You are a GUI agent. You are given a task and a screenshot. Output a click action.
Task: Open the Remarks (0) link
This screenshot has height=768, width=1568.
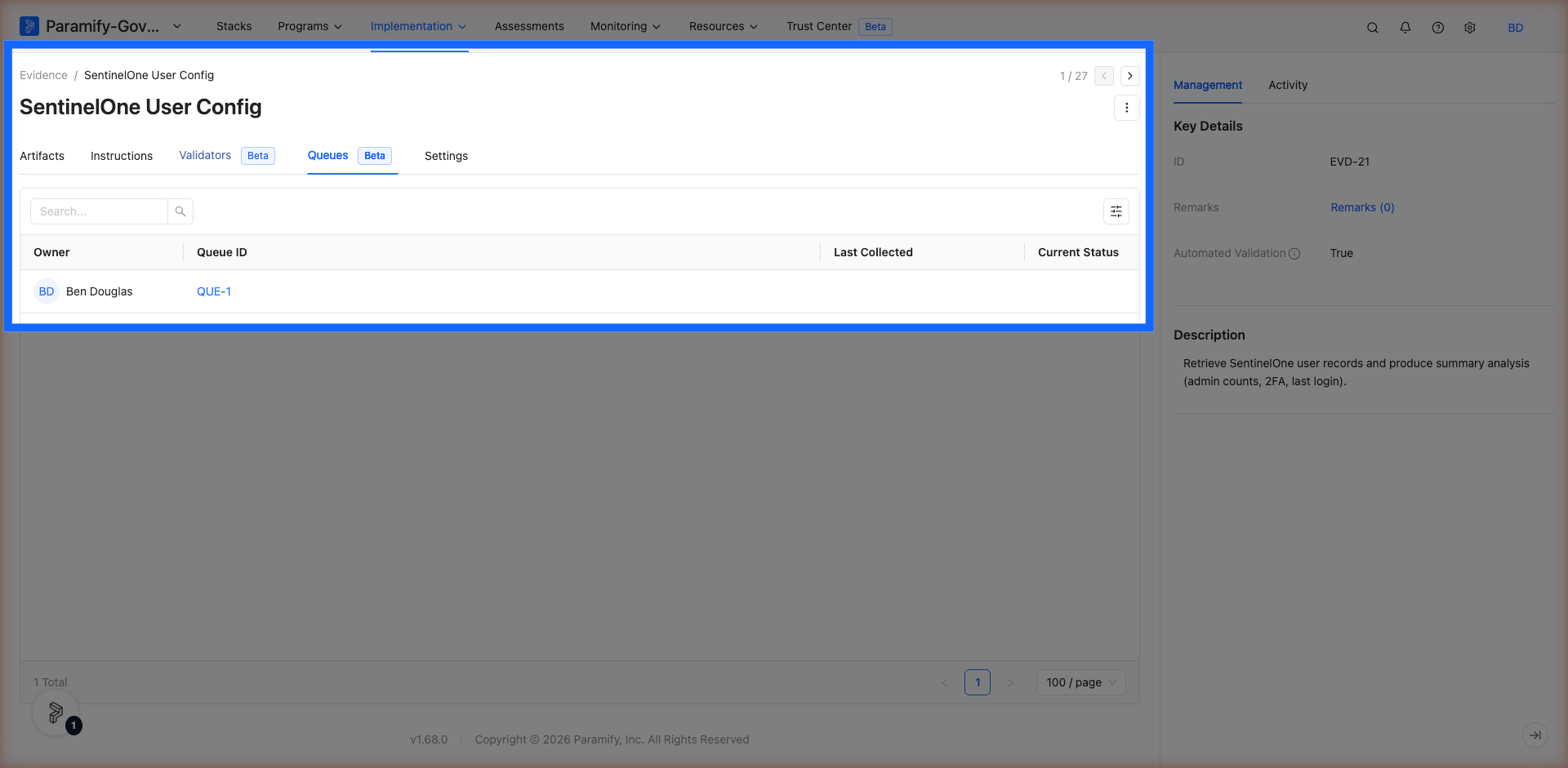1362,207
